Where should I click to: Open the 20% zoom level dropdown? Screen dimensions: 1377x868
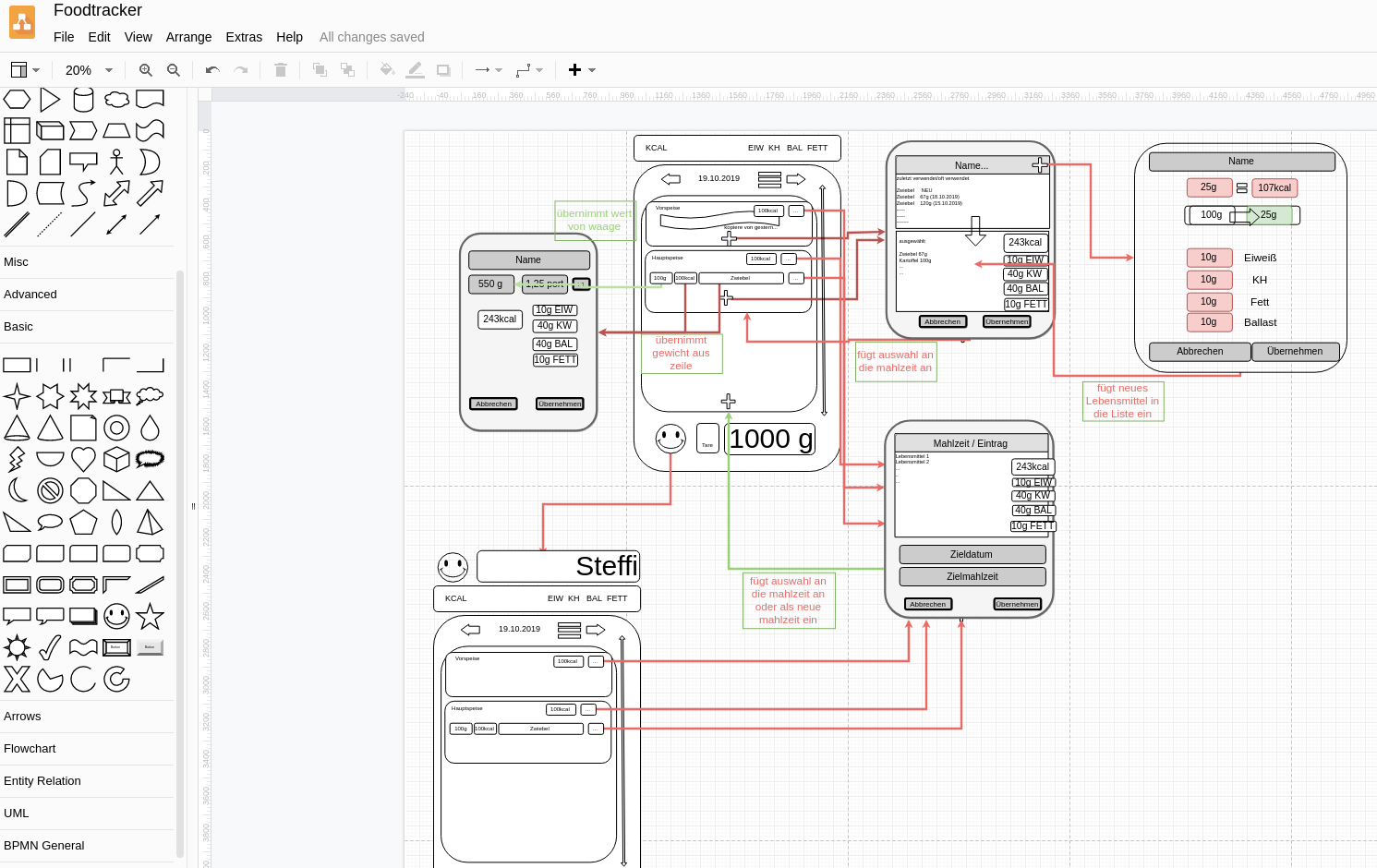(x=89, y=70)
